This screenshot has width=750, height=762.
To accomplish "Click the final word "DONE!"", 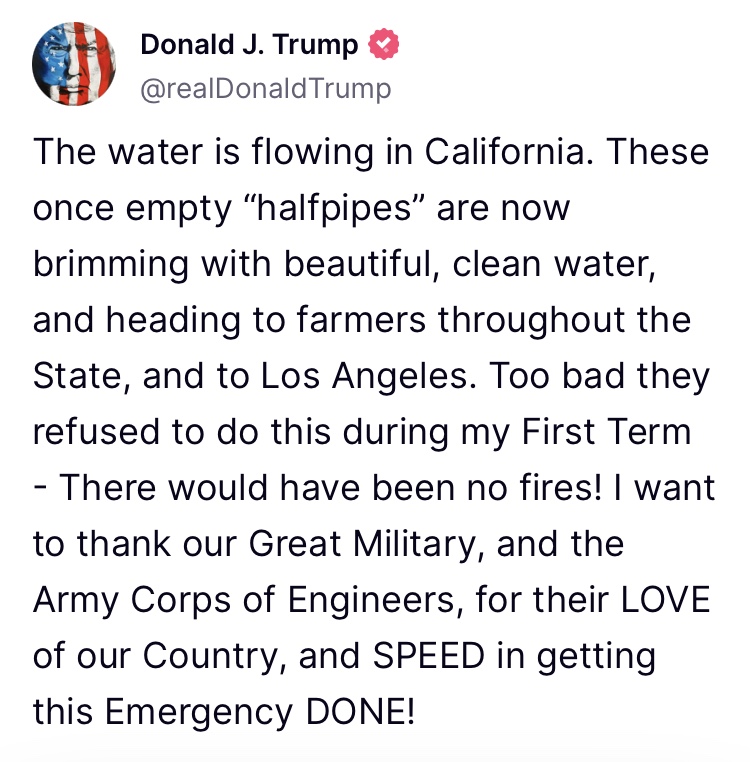I will (360, 711).
